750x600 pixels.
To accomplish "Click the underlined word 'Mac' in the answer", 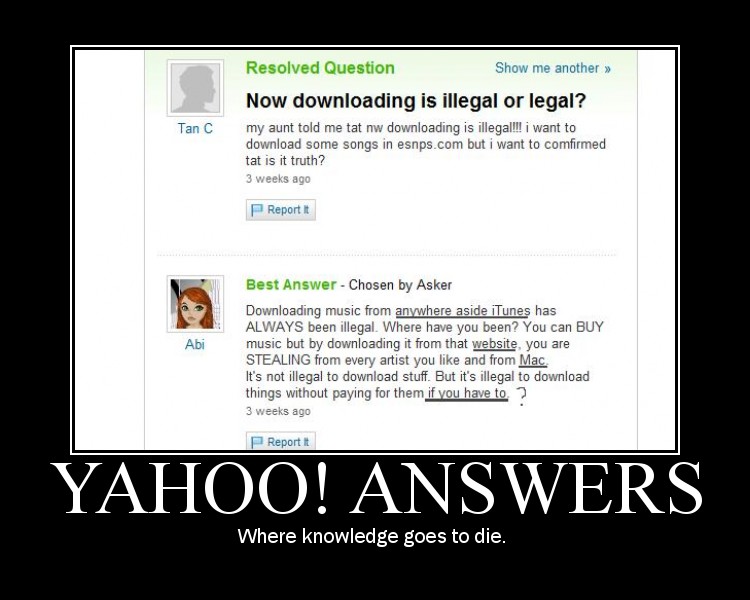I will click(x=532, y=360).
